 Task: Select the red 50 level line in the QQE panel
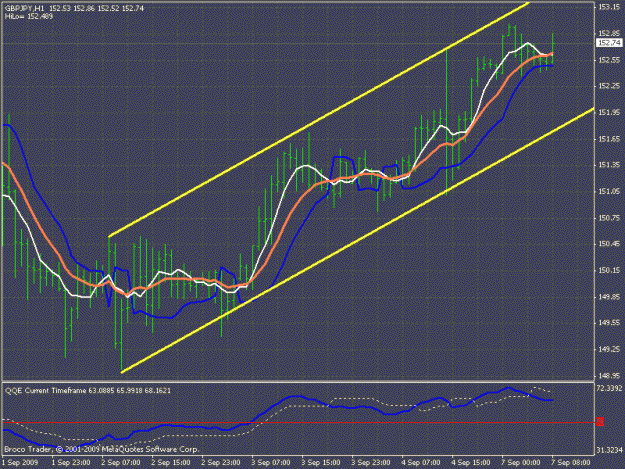299,422
